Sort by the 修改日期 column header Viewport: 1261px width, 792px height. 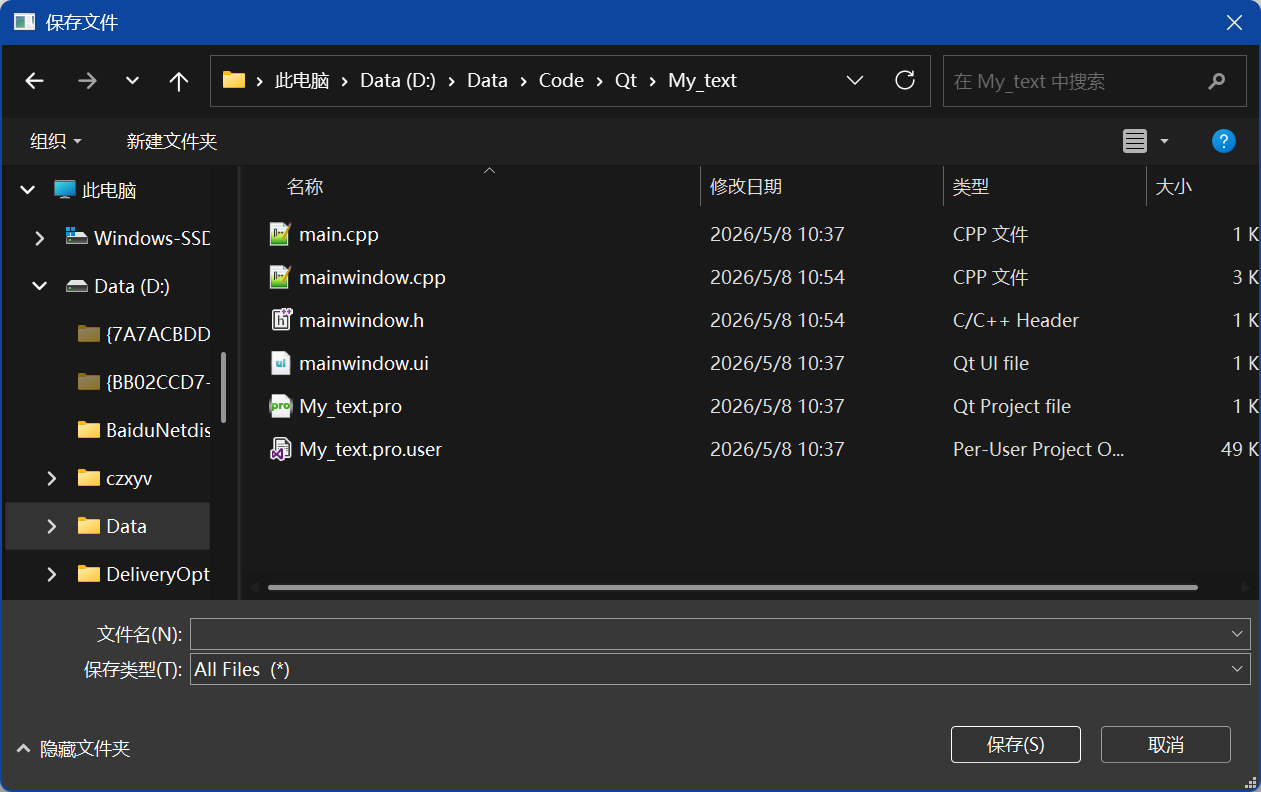pyautogui.click(x=746, y=187)
